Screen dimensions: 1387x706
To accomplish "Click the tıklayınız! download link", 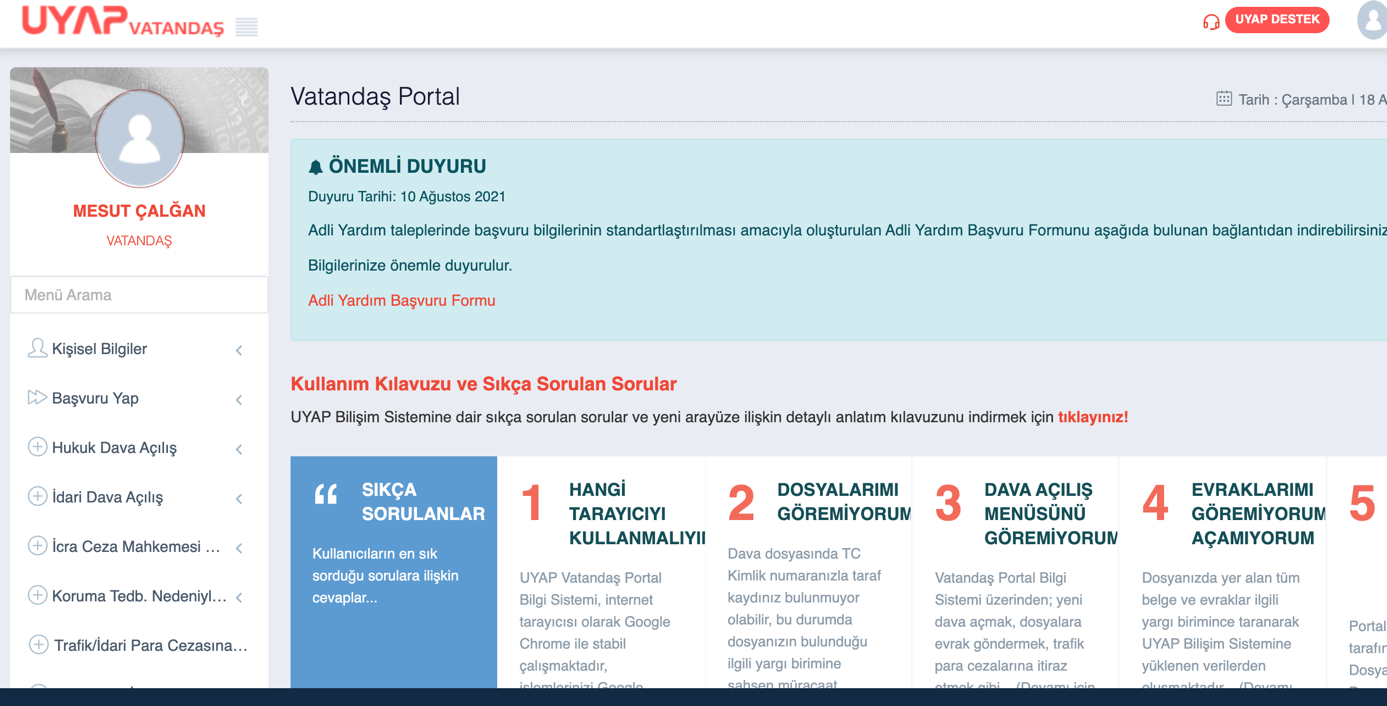I will point(1093,417).
